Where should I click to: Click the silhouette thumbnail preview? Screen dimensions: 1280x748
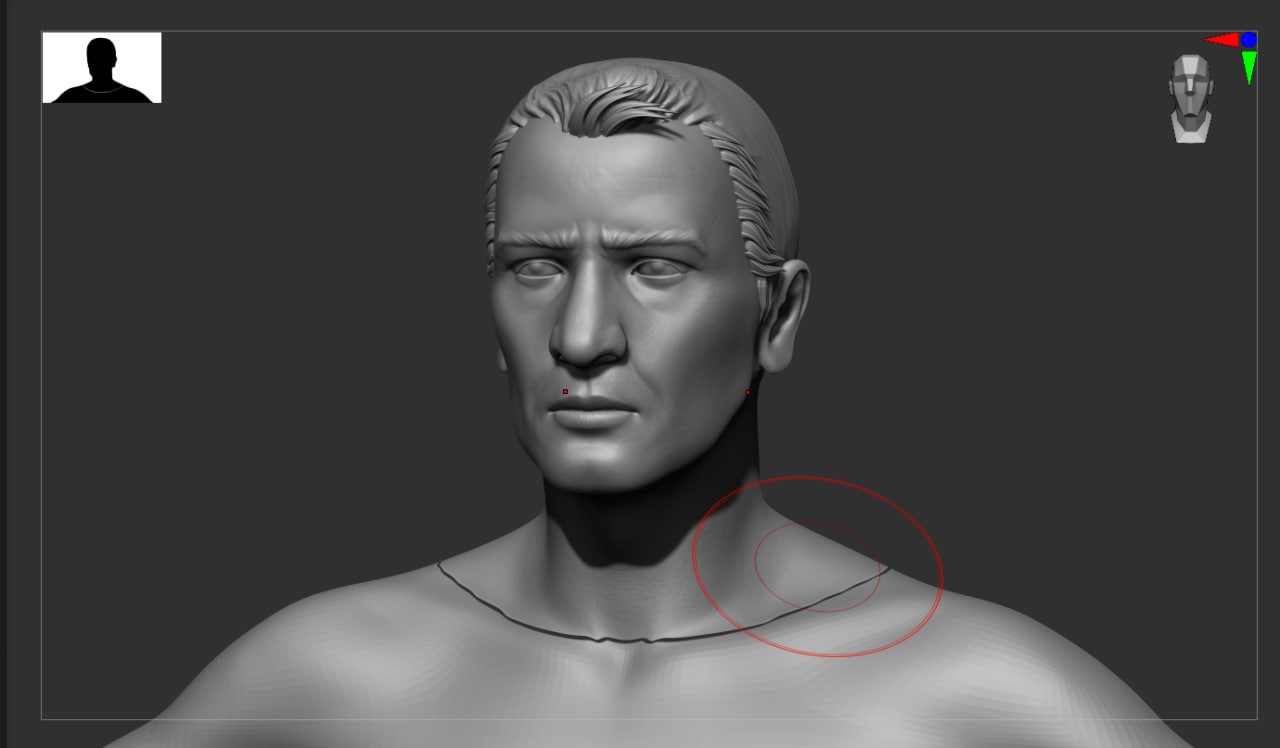tap(102, 67)
